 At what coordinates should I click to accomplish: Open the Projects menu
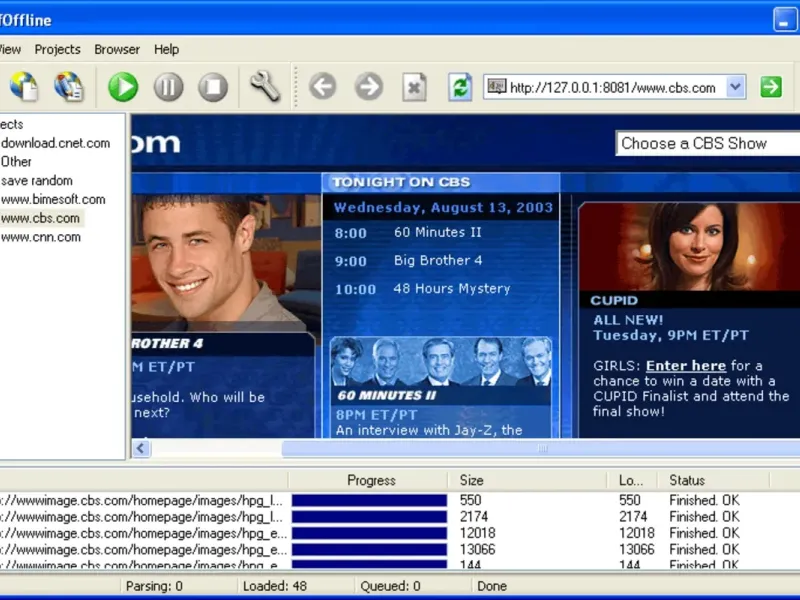tap(57, 49)
